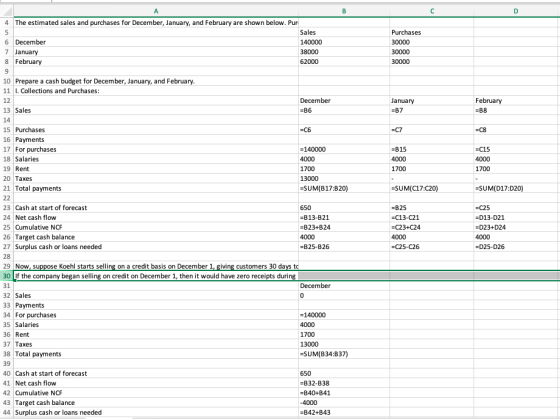Click January sales value 38000
The image size is (560, 419).
[x=344, y=52]
